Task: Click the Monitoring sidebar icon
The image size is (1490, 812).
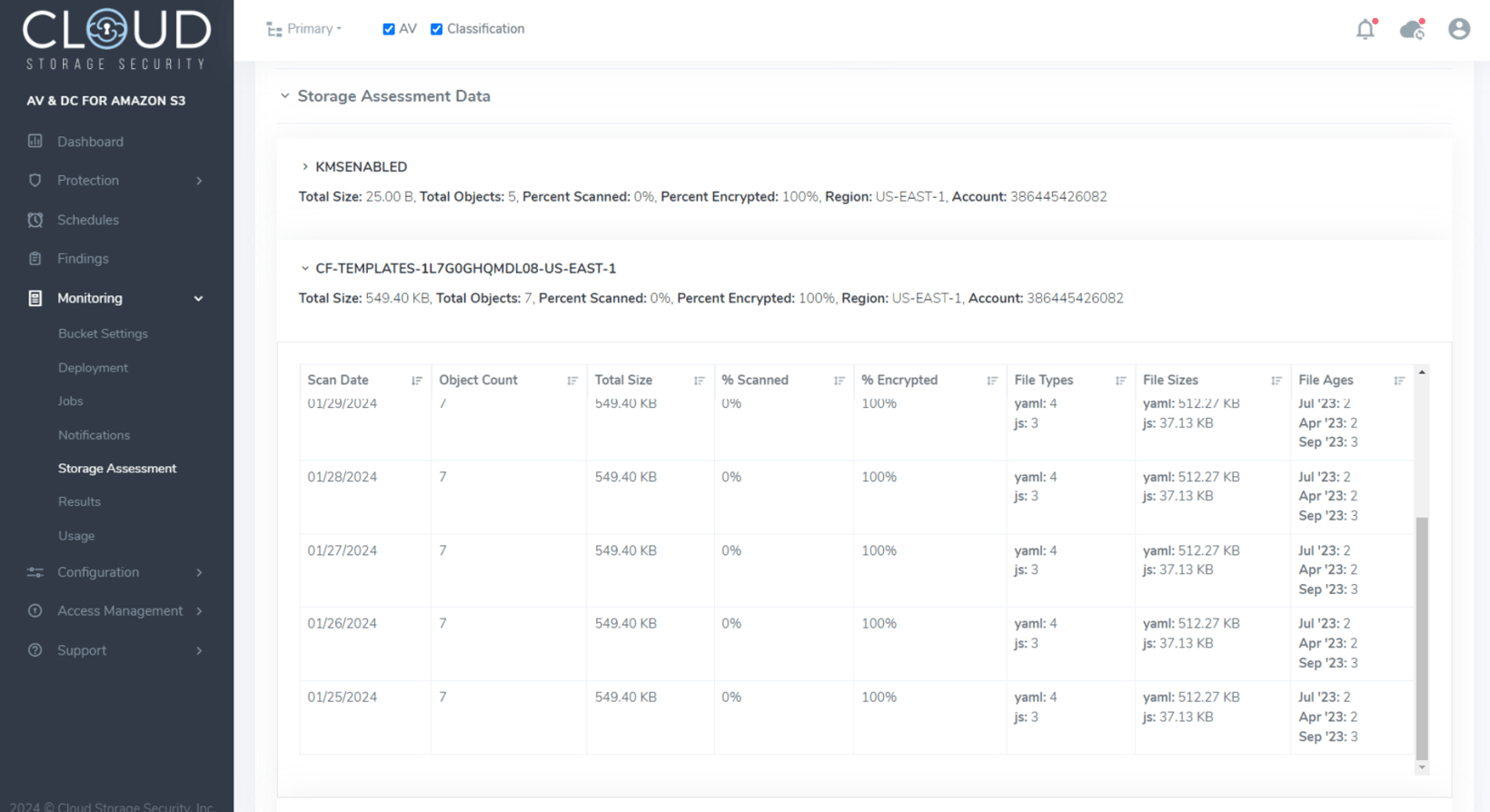Action: point(35,298)
